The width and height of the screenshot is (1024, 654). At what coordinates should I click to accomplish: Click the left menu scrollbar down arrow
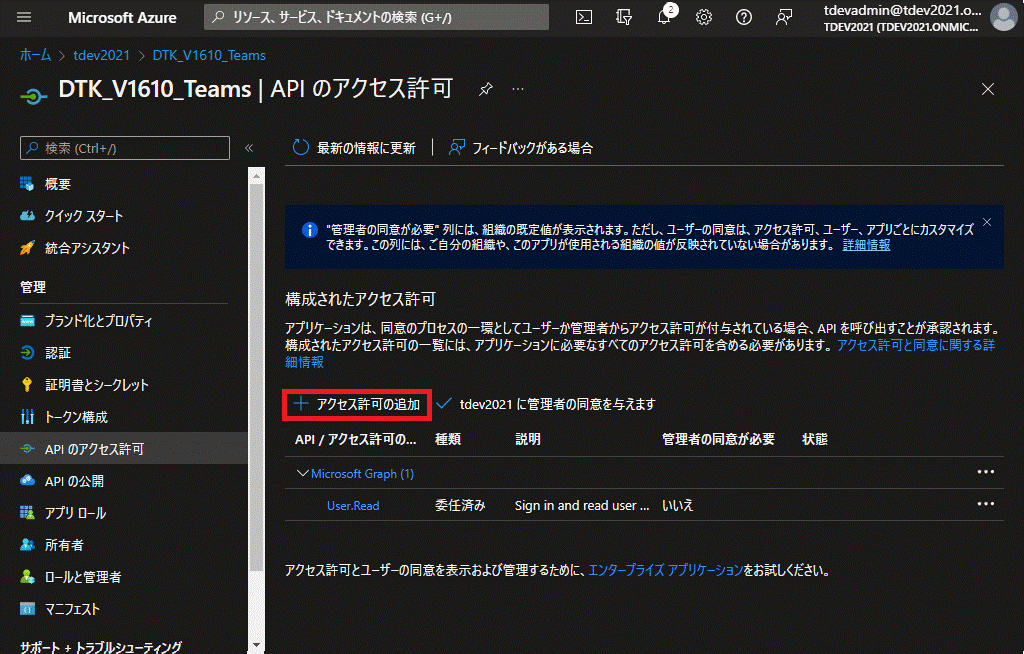click(257, 646)
